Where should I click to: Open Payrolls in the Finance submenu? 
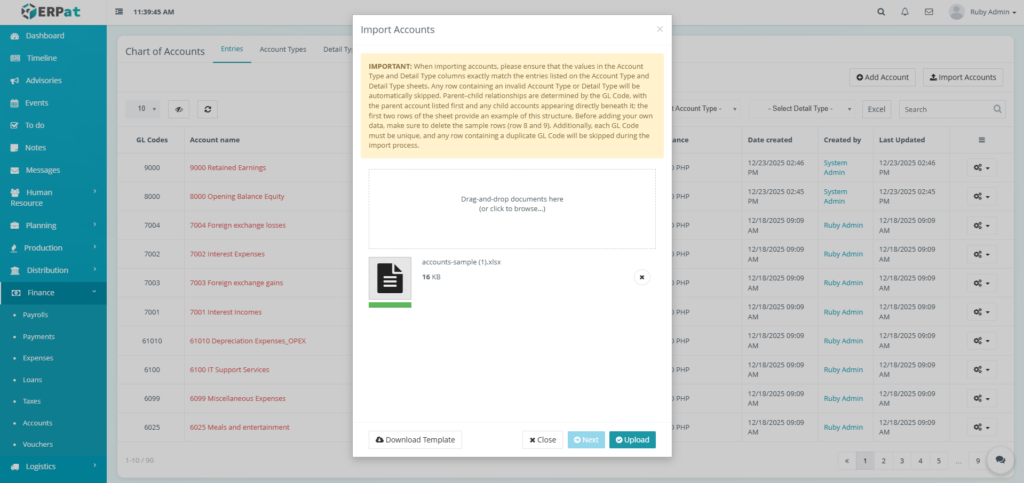tap(35, 314)
